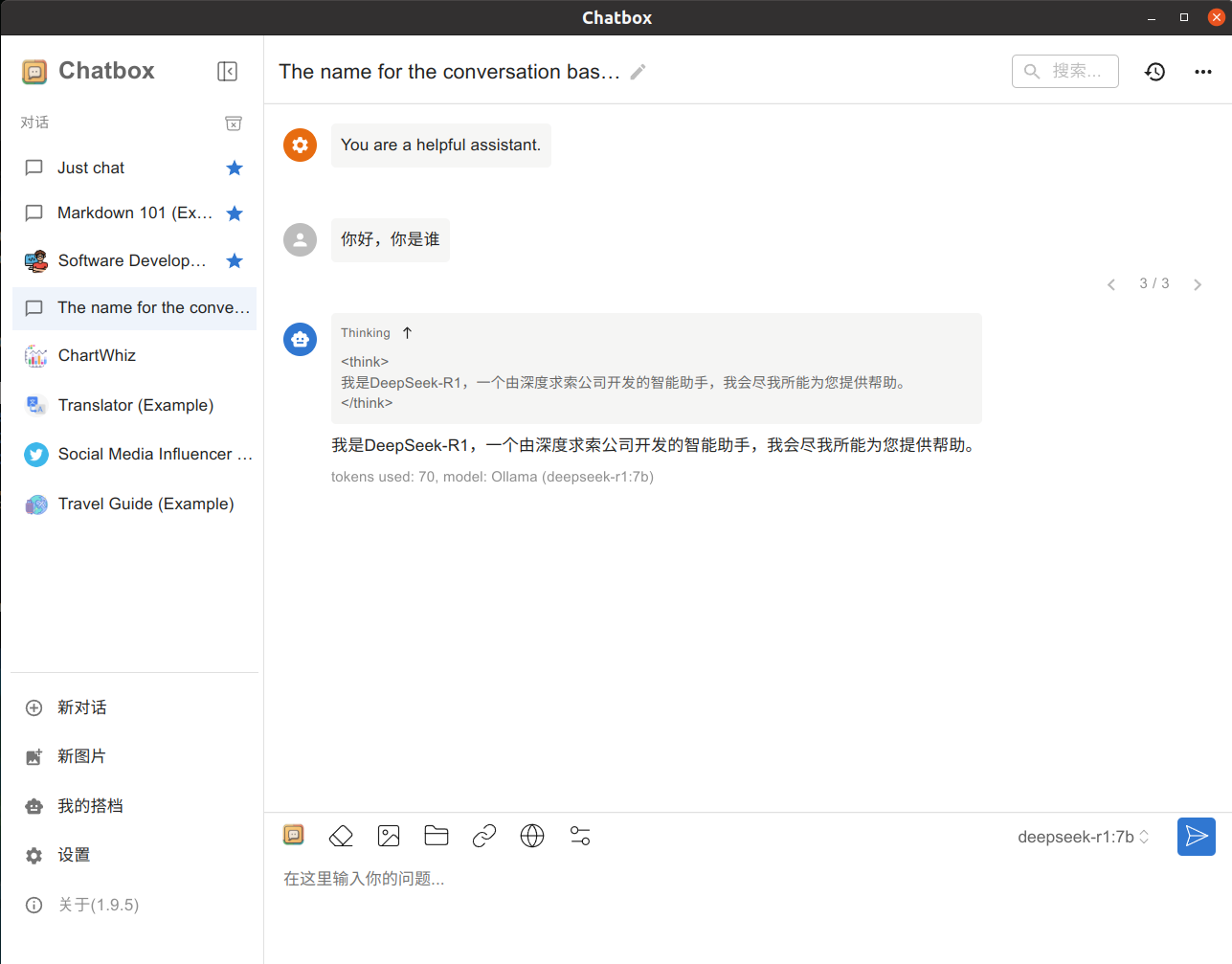Image resolution: width=1232 pixels, height=964 pixels.
Task: Toggle web browsing with the globe icon
Action: pyautogui.click(x=532, y=836)
